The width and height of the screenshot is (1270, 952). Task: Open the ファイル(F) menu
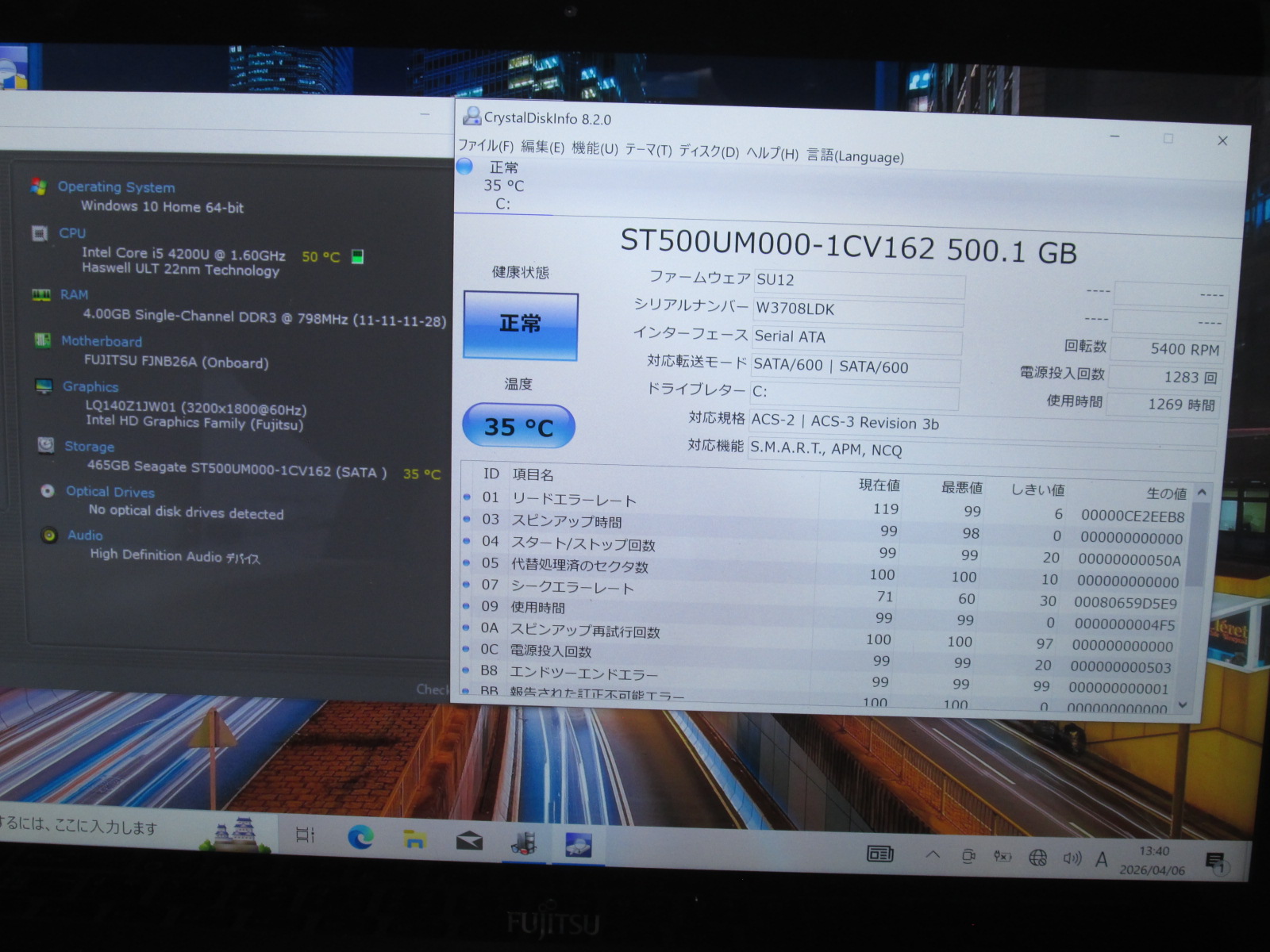coord(486,146)
